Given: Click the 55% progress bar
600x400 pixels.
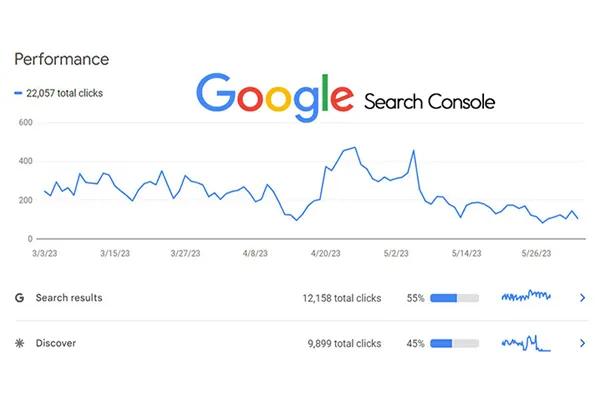Looking at the screenshot, I should point(455,298).
